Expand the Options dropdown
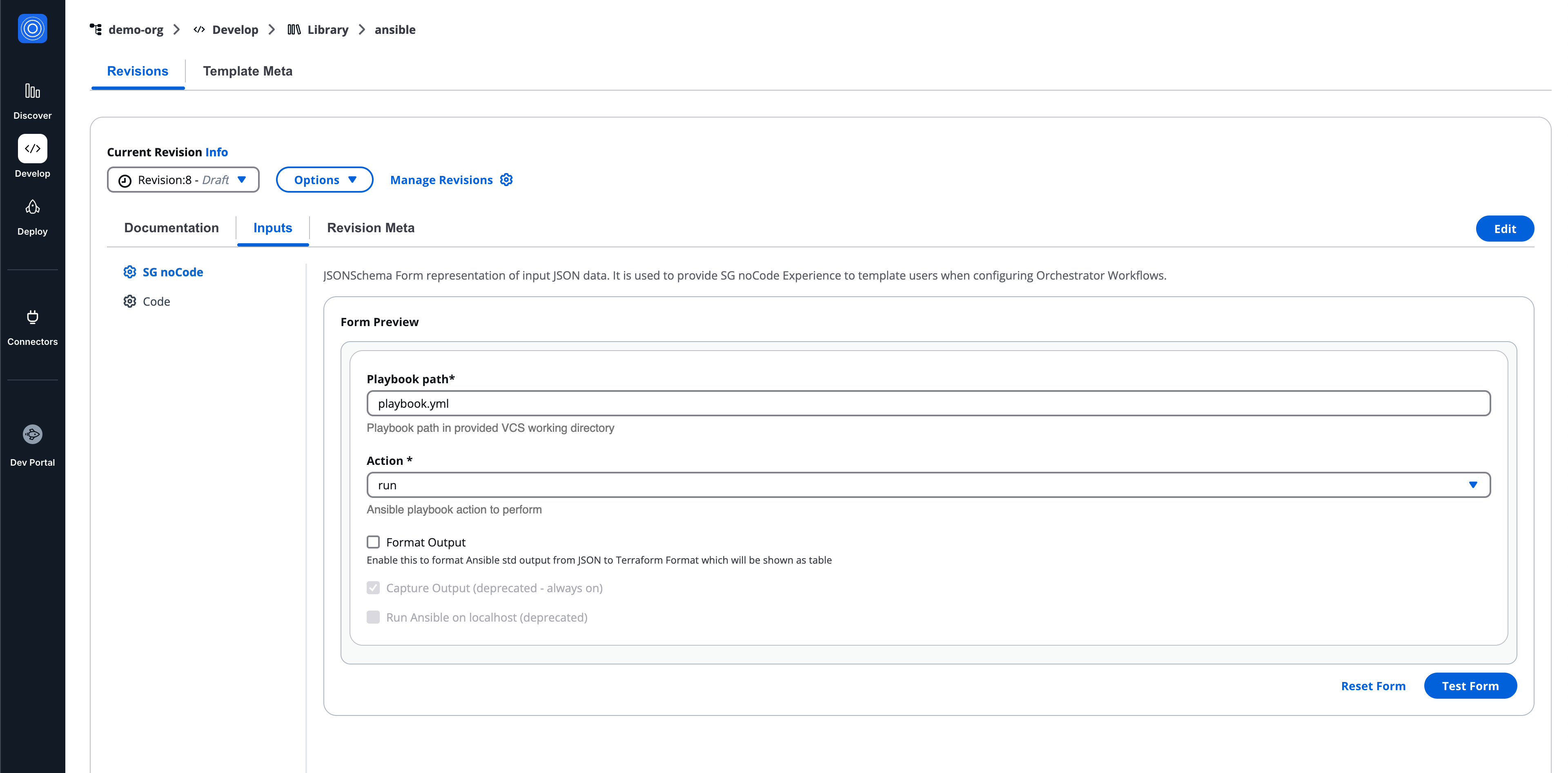The height and width of the screenshot is (773, 1568). point(325,180)
